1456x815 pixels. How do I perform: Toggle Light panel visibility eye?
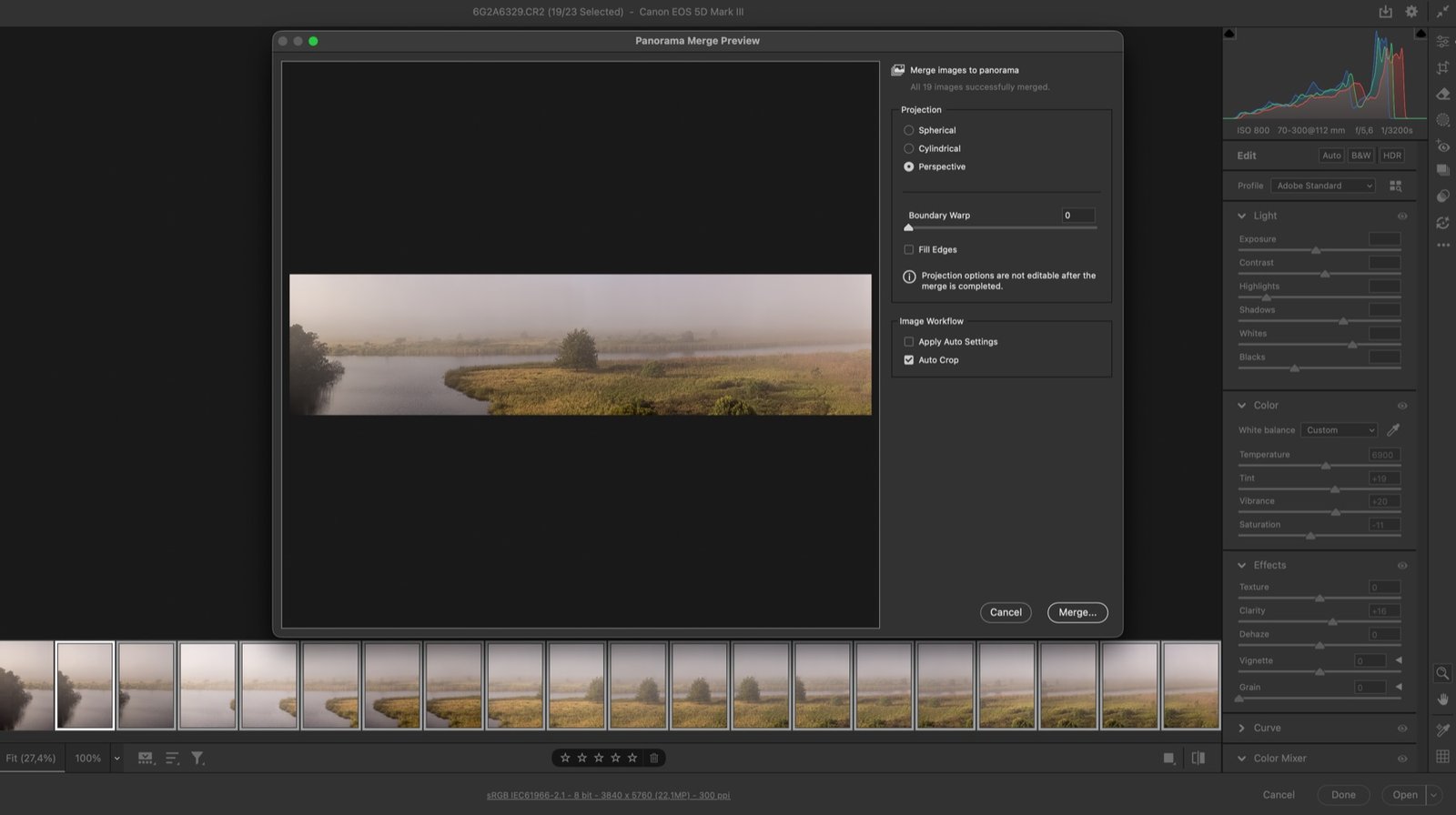pyautogui.click(x=1401, y=216)
